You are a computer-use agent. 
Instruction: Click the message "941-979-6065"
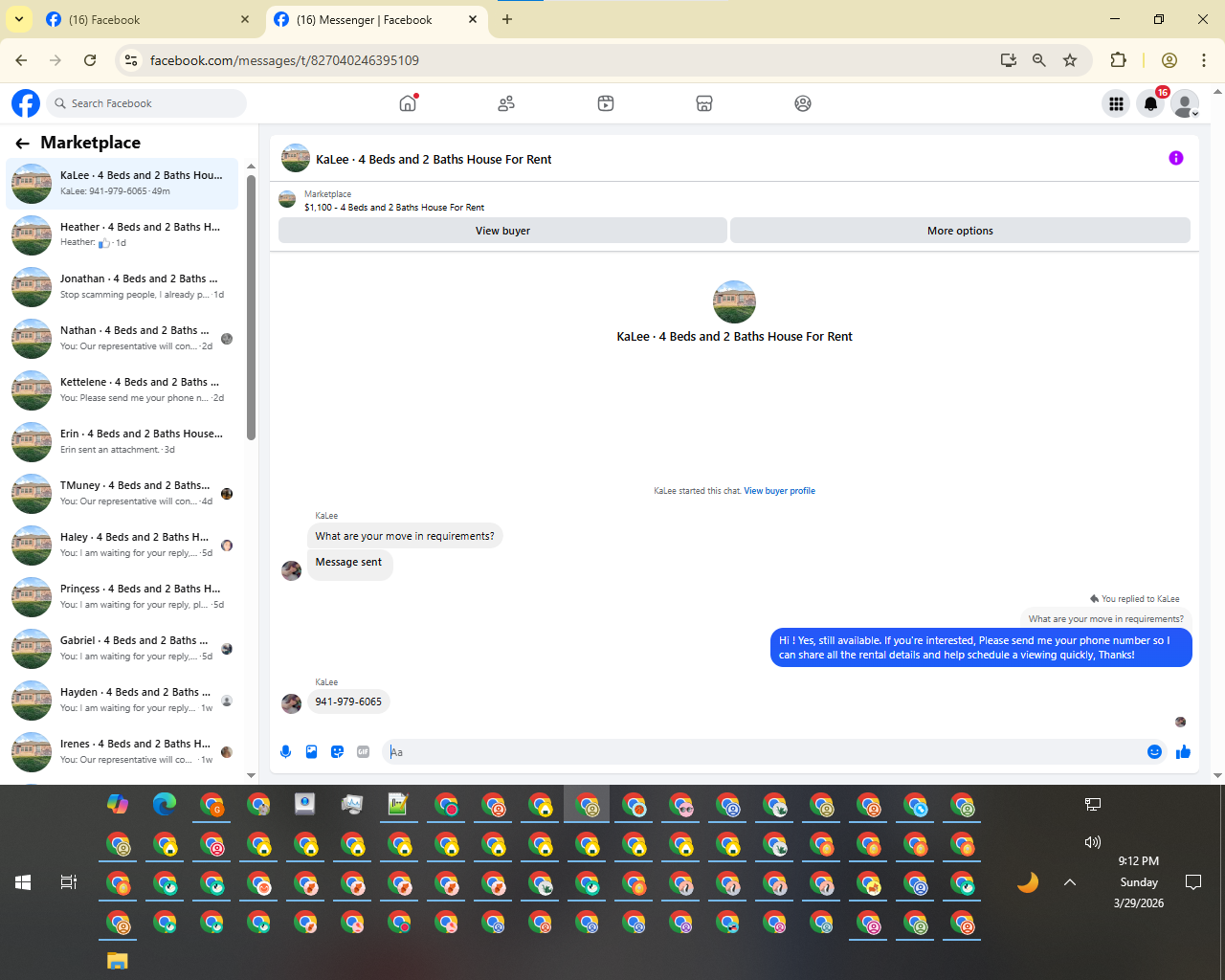point(348,702)
